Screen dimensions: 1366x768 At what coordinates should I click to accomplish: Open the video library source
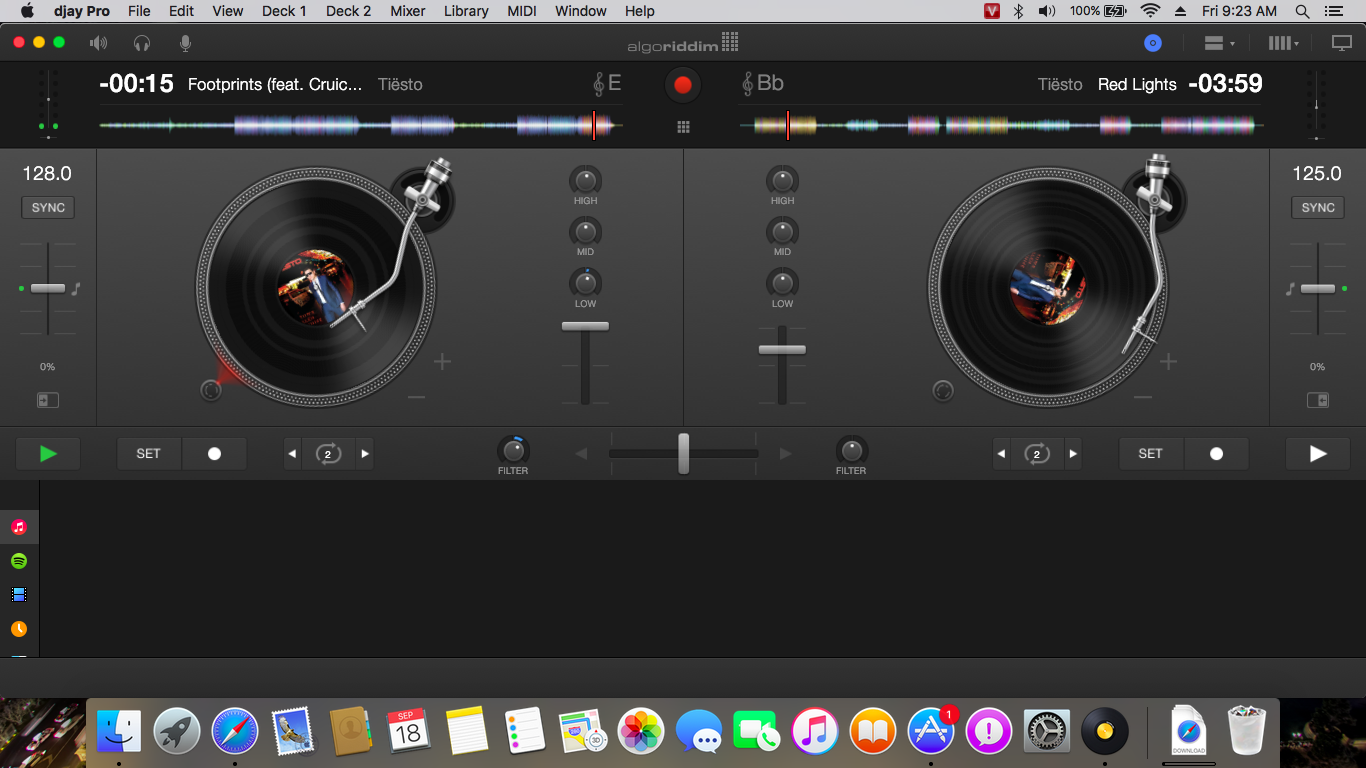(19, 595)
